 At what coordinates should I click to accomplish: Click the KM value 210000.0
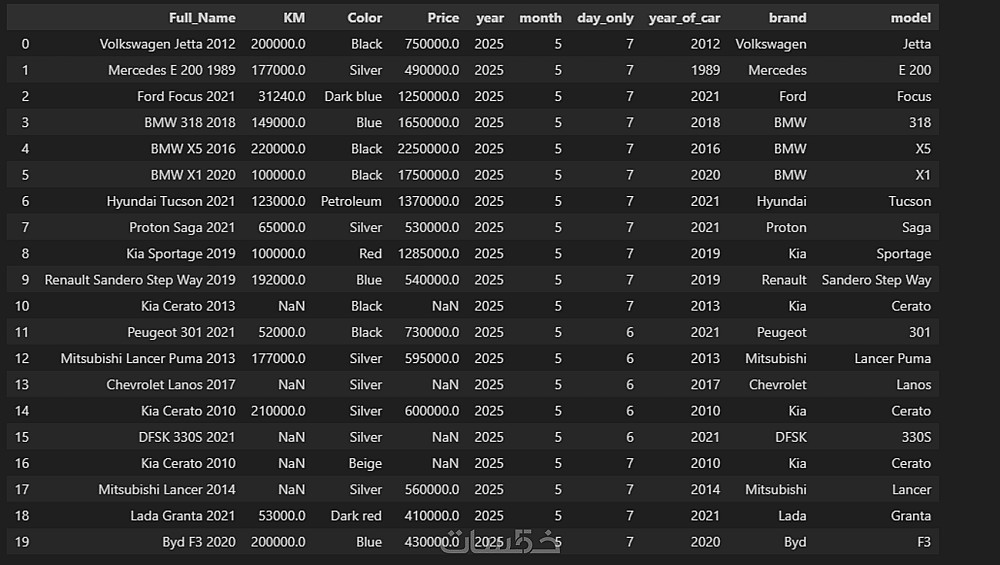pos(278,411)
